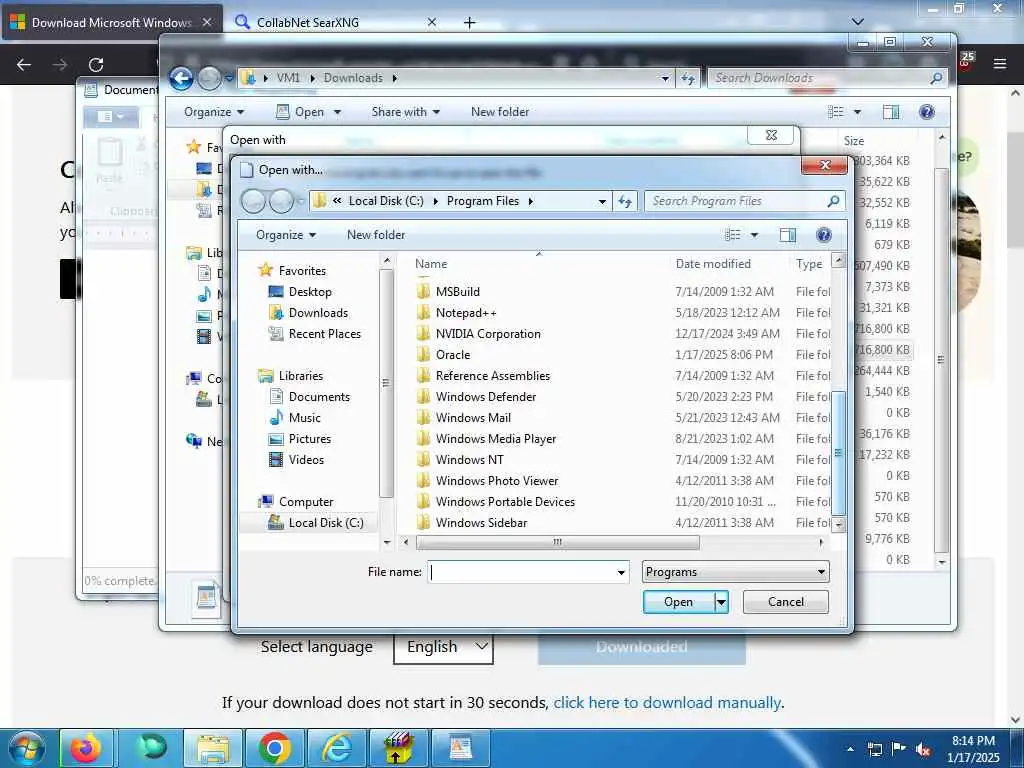Open Google Chrome from the taskbar
The image size is (1024, 768).
[275, 748]
